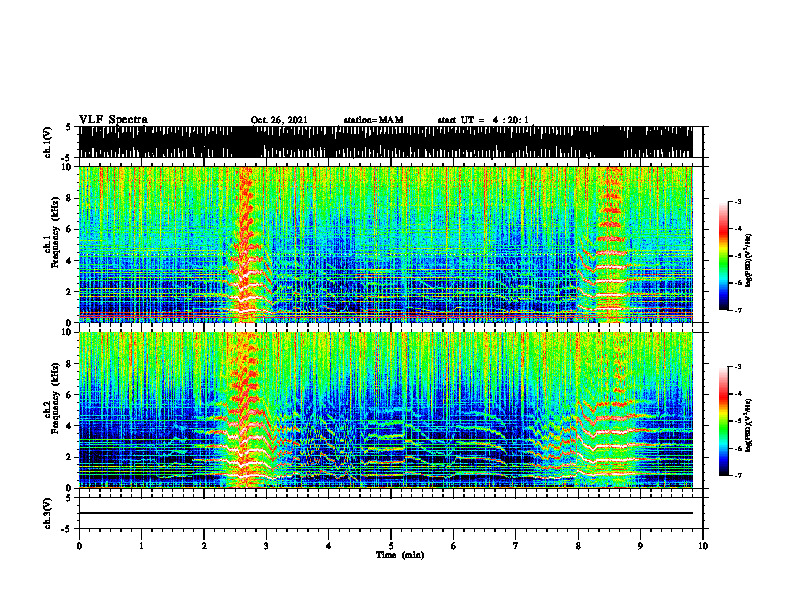This screenshot has width=792, height=612.
Task: Click time axis tick label "1"
Action: tap(141, 546)
